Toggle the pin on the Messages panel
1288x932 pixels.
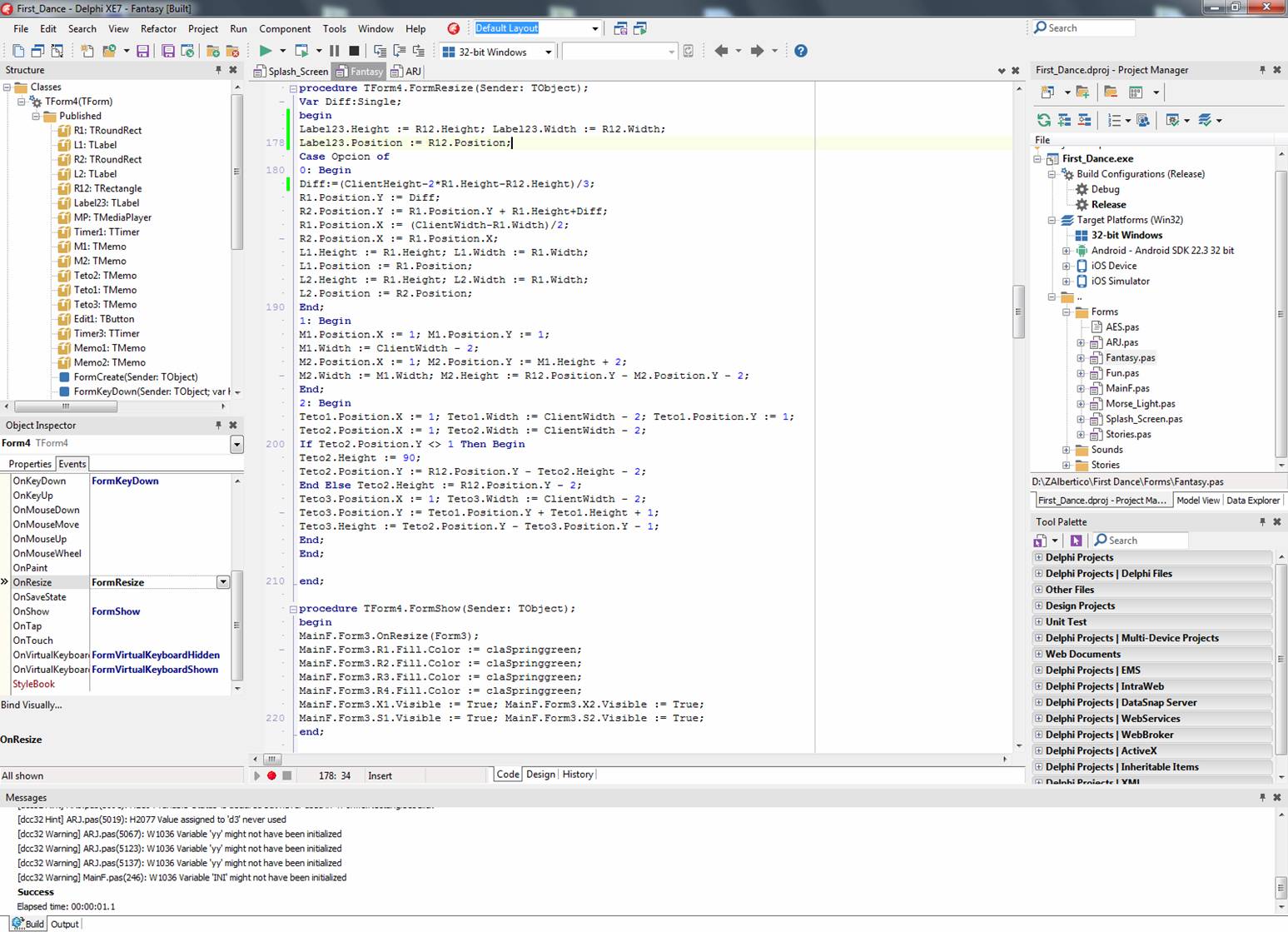(x=1262, y=797)
